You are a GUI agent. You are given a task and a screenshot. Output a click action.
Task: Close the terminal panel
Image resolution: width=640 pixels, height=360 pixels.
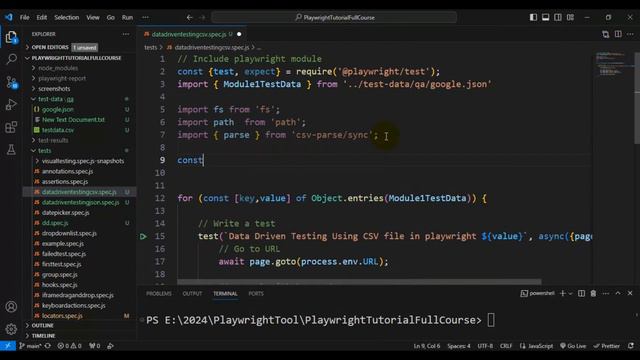pos(630,293)
